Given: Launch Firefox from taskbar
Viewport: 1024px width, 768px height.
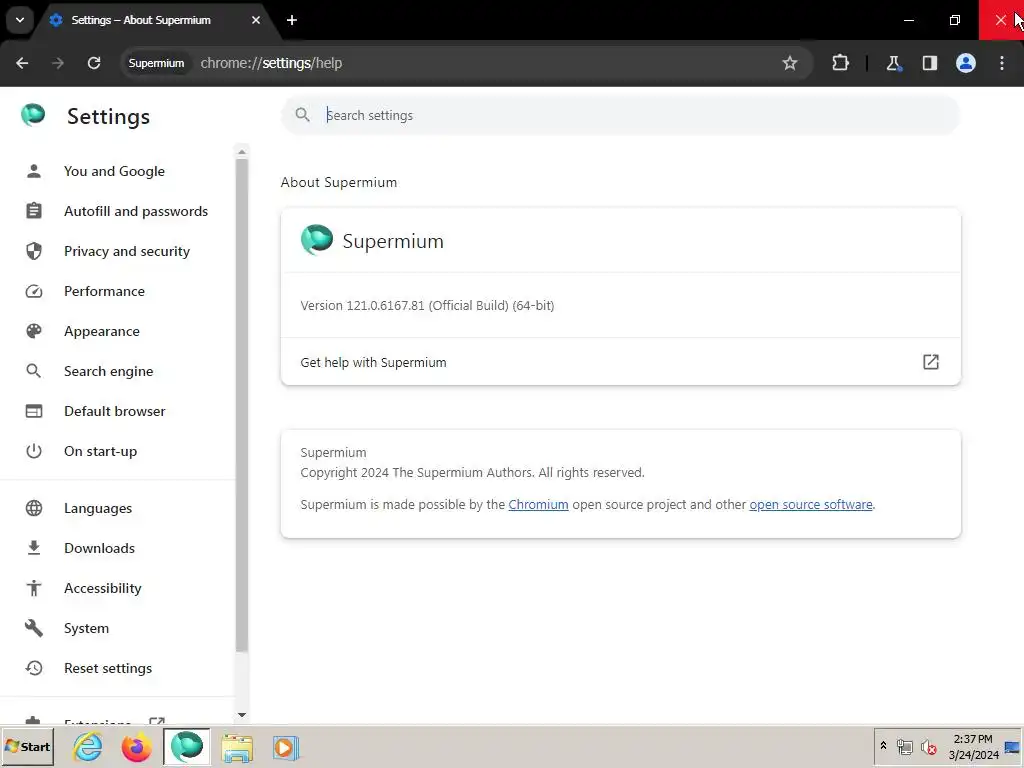Looking at the screenshot, I should coord(136,747).
